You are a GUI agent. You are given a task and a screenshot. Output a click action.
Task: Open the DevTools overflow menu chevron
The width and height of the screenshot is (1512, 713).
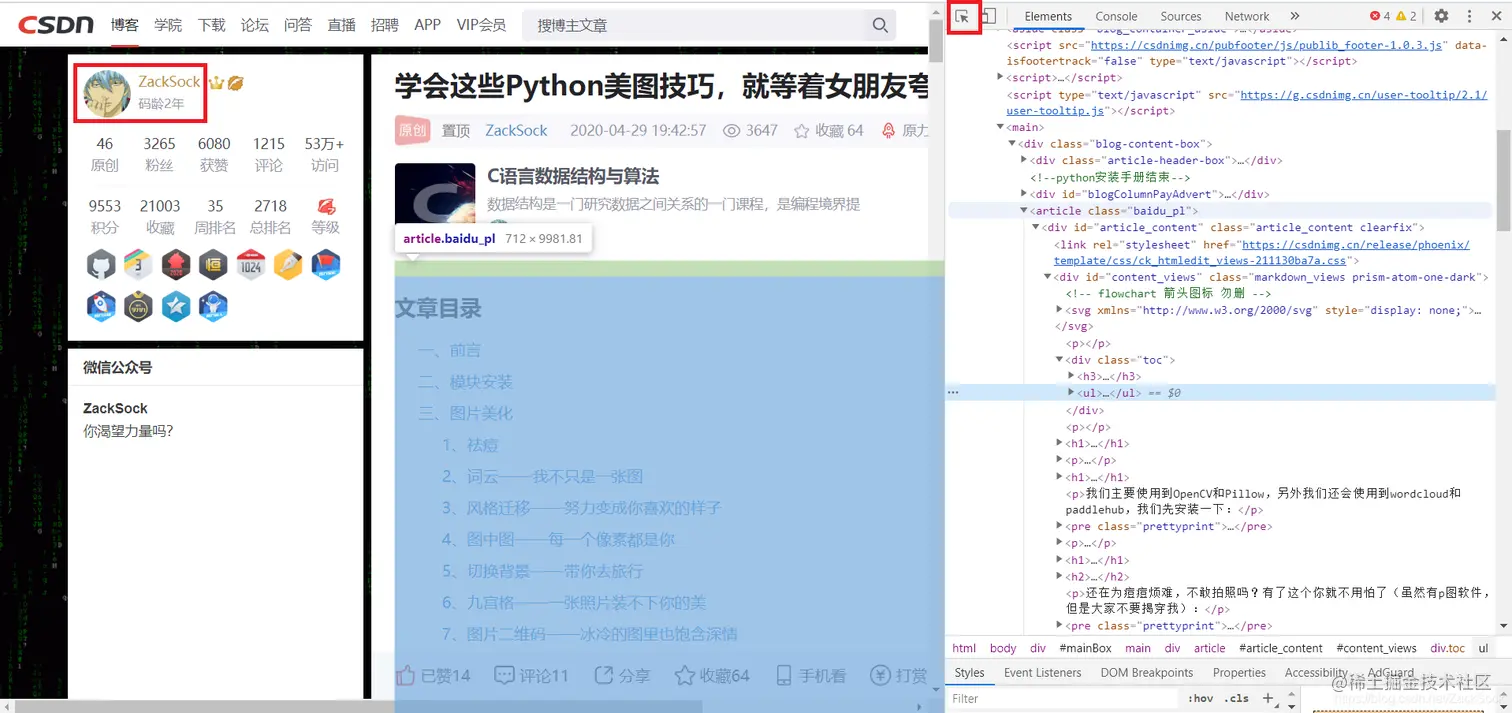[1294, 16]
